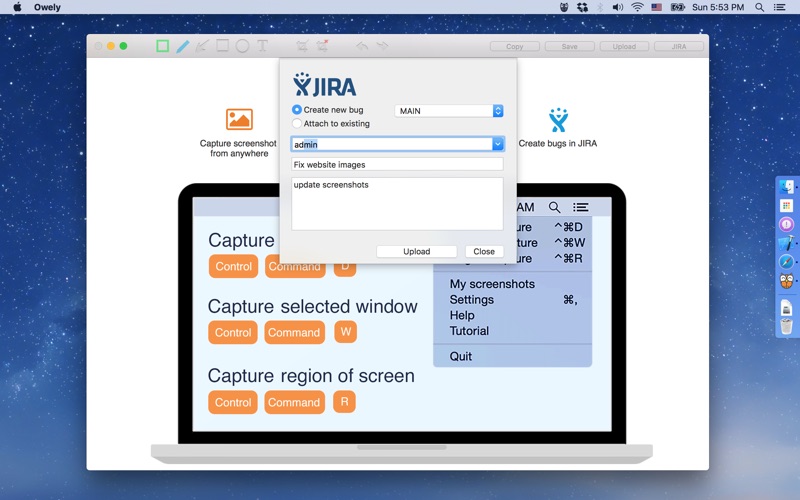Viewport: 800px width, 500px height.
Task: Select the green rectangle highlight tool
Action: click(162, 46)
